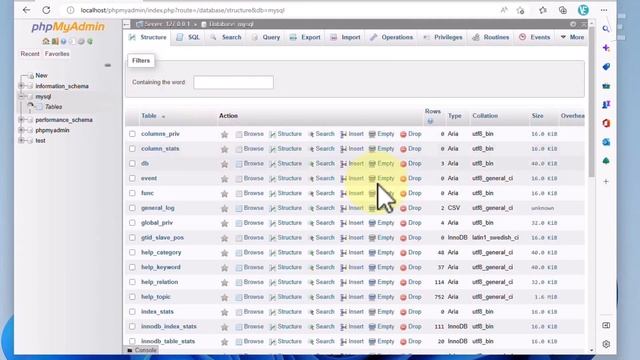Image resolution: width=640 pixels, height=360 pixels.
Task: Open Edge sidebar shopping tag icon
Action: tap(606, 67)
